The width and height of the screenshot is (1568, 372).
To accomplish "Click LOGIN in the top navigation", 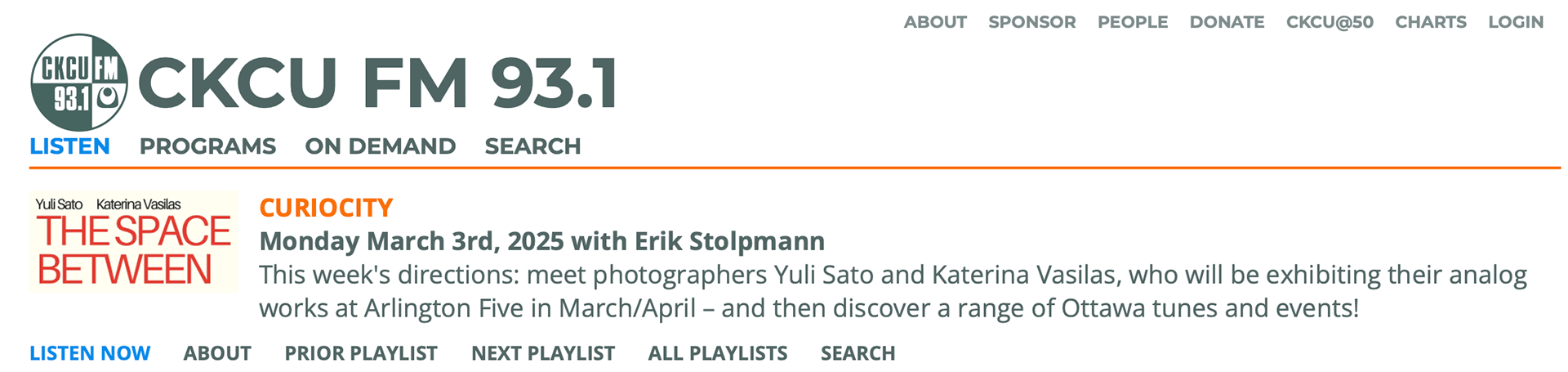I will 1515,22.
